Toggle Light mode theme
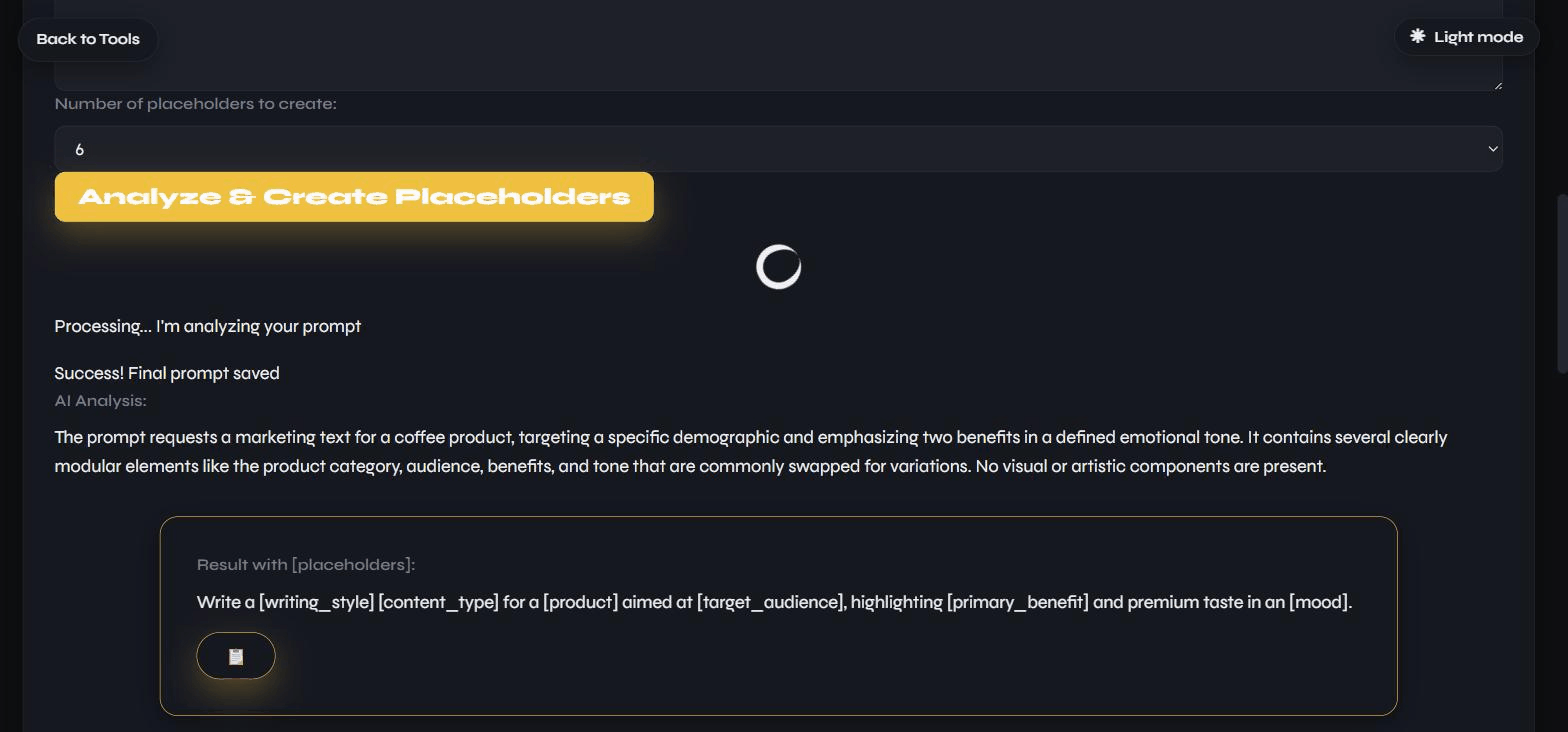Viewport: 1568px width, 732px height. [1466, 37]
